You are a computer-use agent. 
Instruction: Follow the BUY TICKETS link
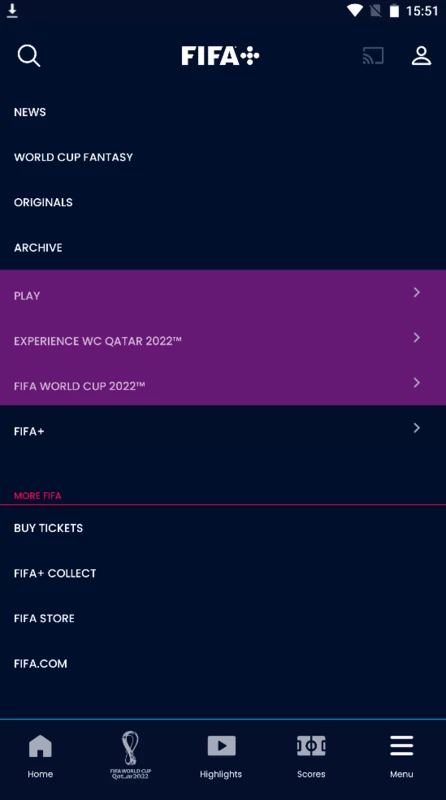(48, 528)
